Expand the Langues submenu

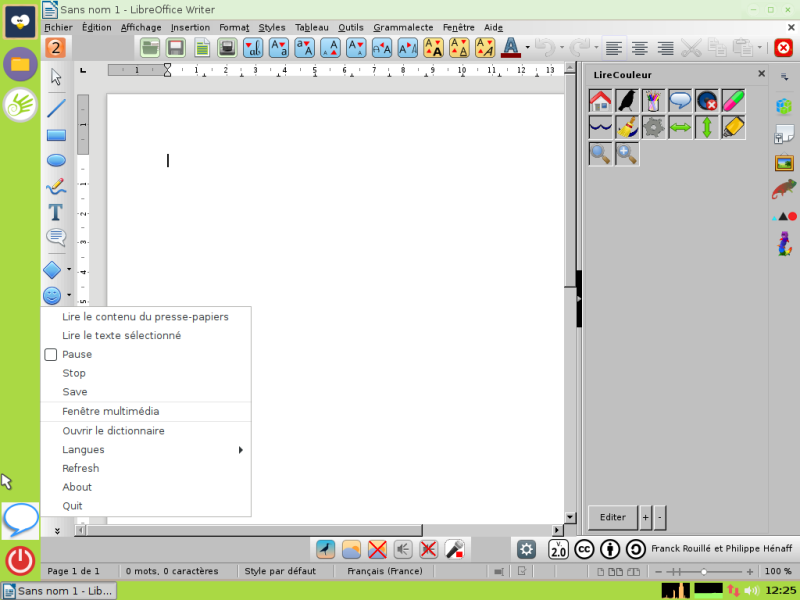146,449
